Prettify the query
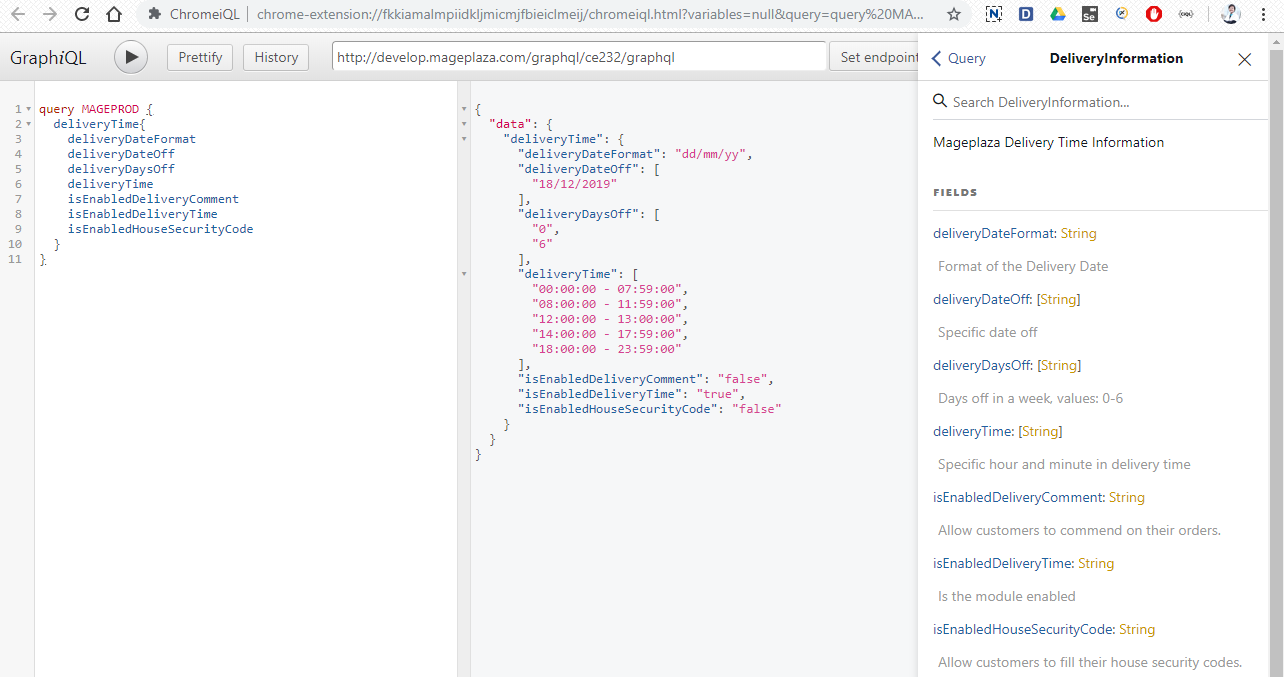The width and height of the screenshot is (1284, 677). point(200,57)
